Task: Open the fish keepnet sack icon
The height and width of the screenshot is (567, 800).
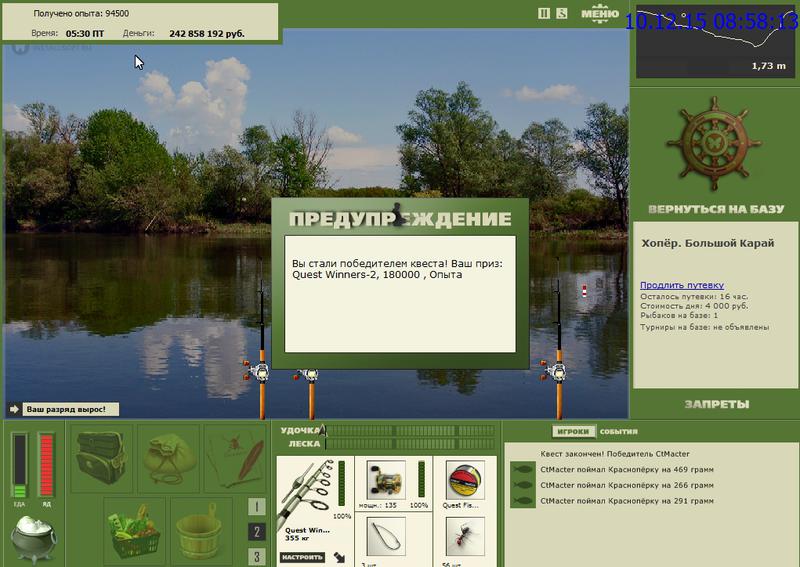Action: click(x=169, y=458)
